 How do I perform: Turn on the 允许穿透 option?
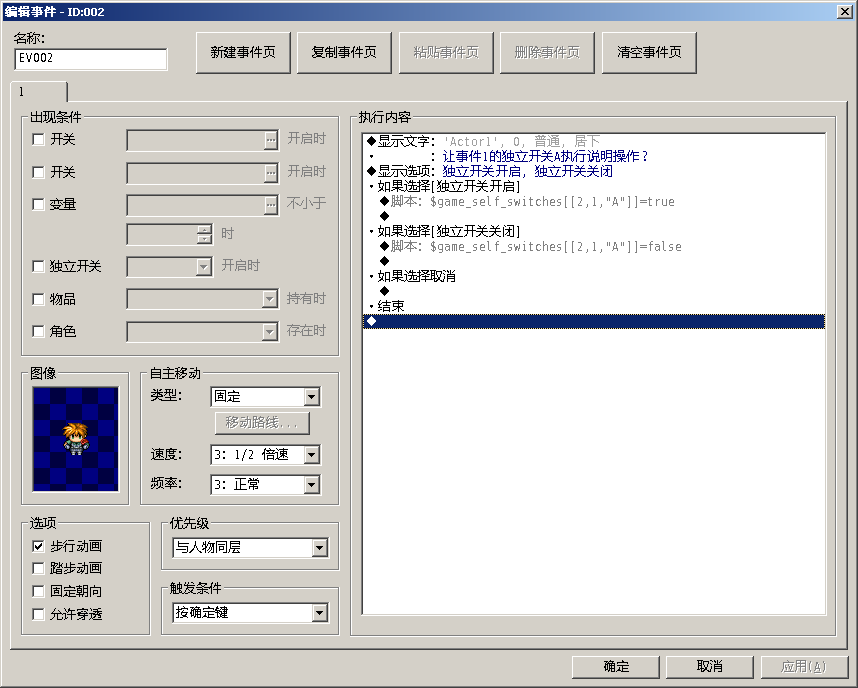pos(38,615)
